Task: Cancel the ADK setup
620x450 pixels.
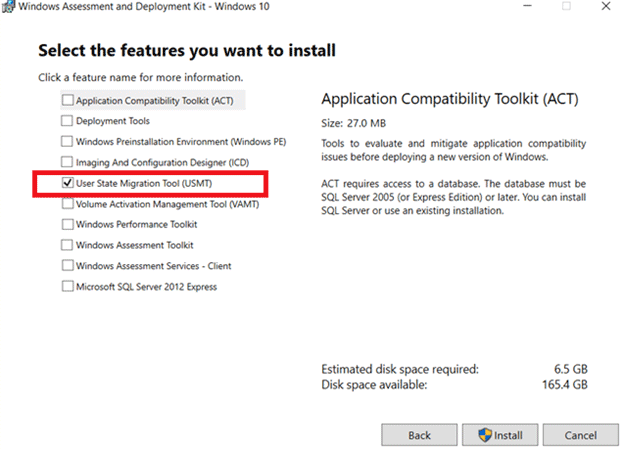Action: 580,435
